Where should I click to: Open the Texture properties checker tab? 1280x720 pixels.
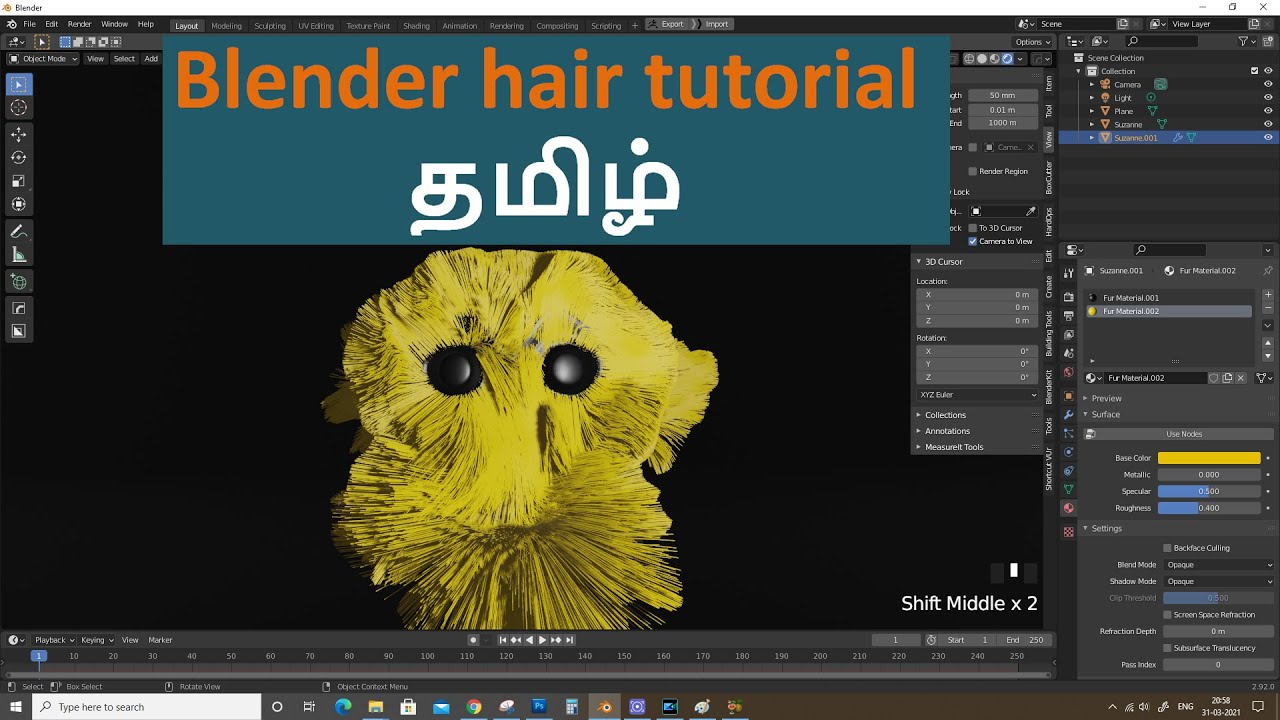click(1068, 532)
